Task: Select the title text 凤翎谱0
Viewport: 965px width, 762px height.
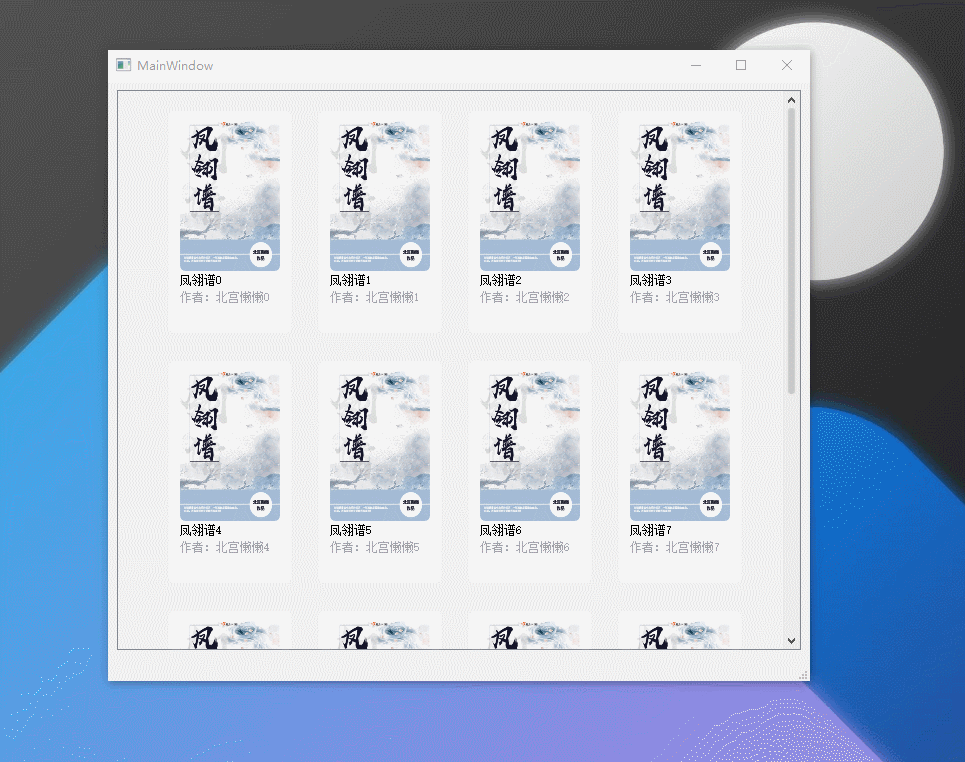Action: tap(201, 281)
